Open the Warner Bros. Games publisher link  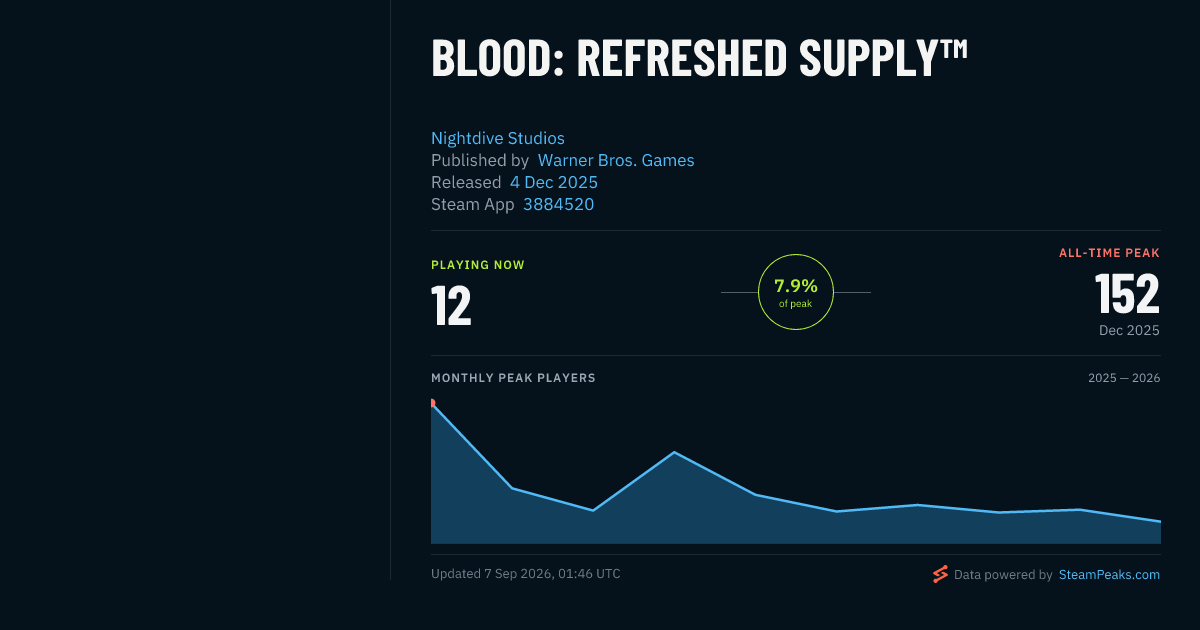point(616,160)
